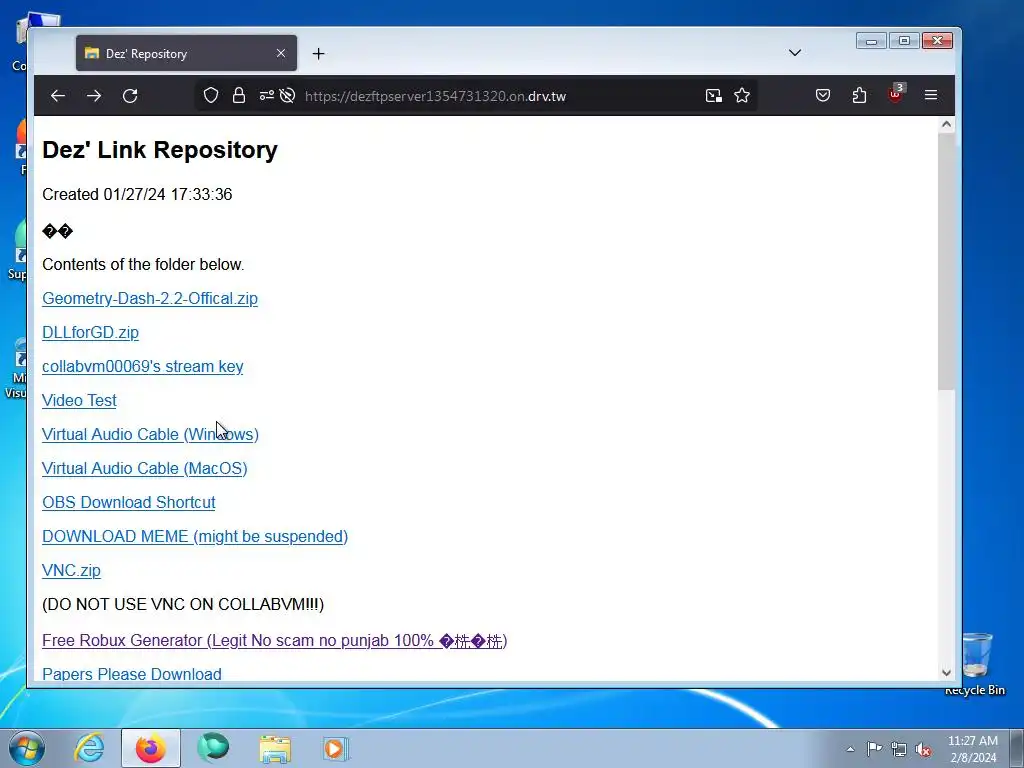The width and height of the screenshot is (1024, 768).
Task: Click the padlock site security icon
Action: click(x=239, y=95)
